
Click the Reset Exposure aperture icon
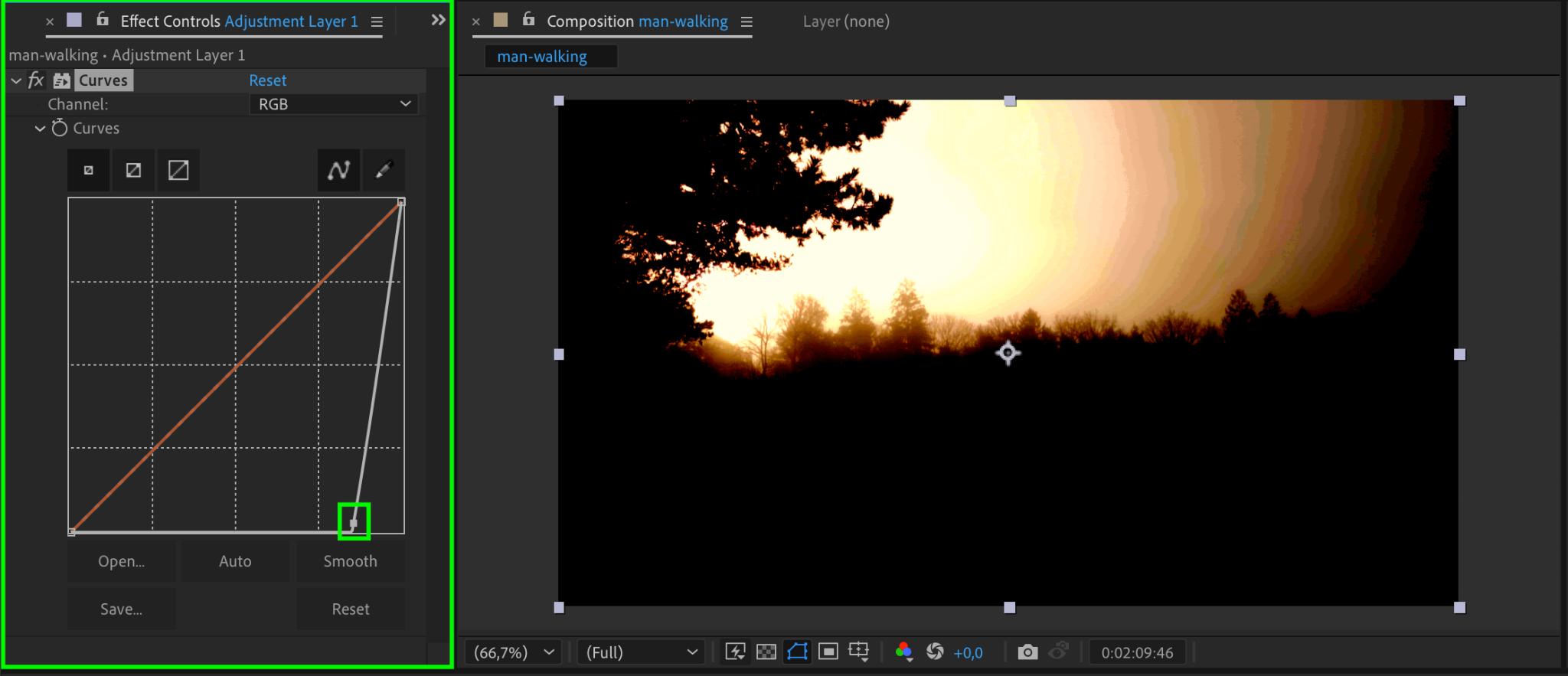click(x=935, y=652)
